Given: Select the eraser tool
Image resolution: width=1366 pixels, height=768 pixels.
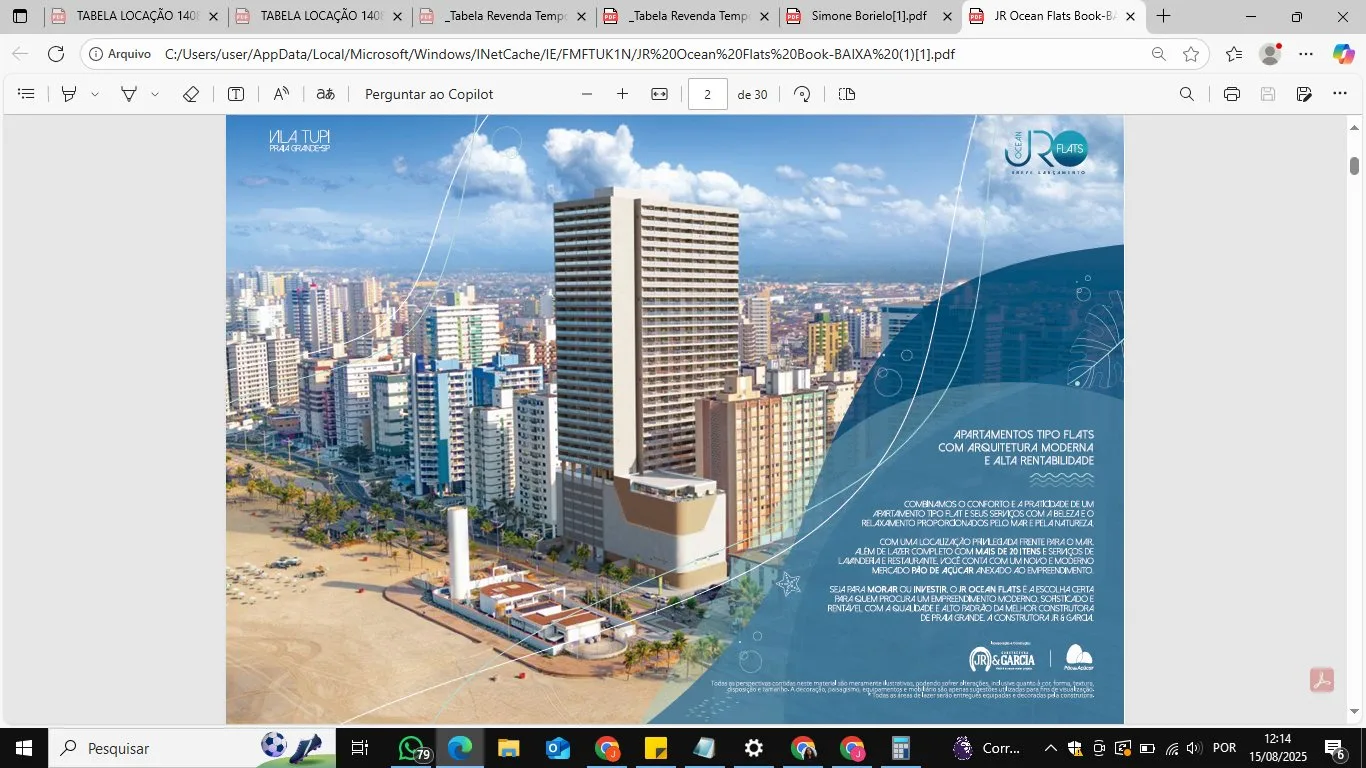Looking at the screenshot, I should coord(191,94).
